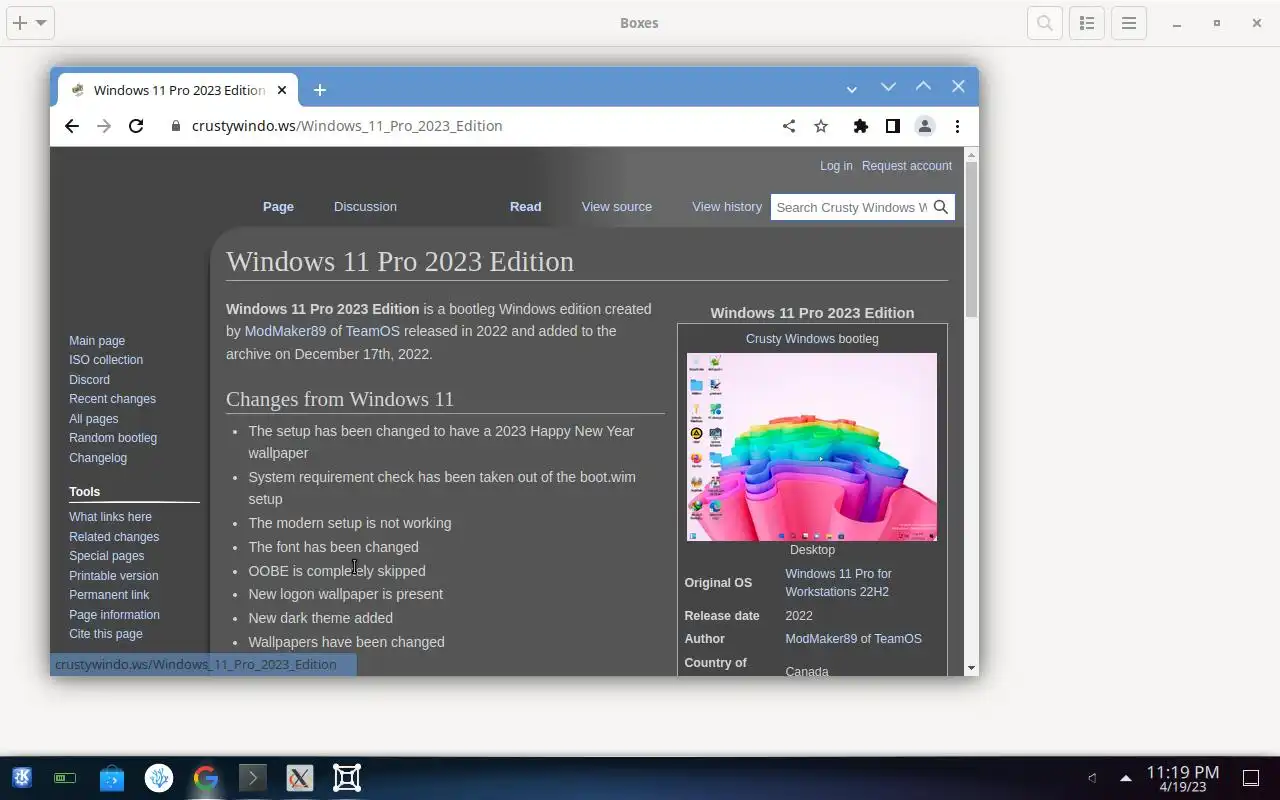Image resolution: width=1280 pixels, height=800 pixels.
Task: Click the battery icon in taskbar
Action: click(65, 778)
